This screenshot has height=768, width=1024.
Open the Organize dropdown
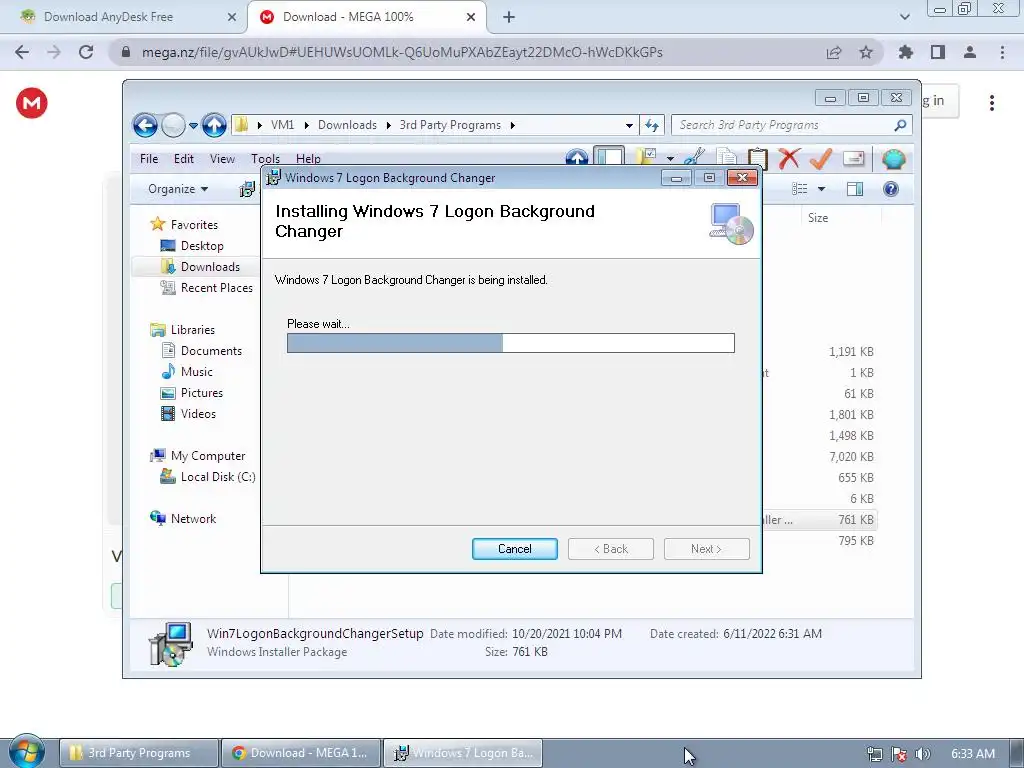[178, 189]
